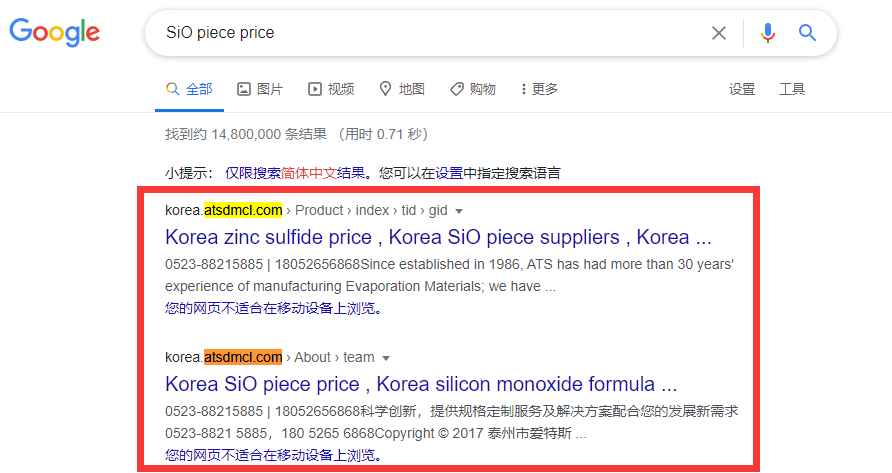Click the Google logo
The image size is (892, 473).
coord(55,32)
